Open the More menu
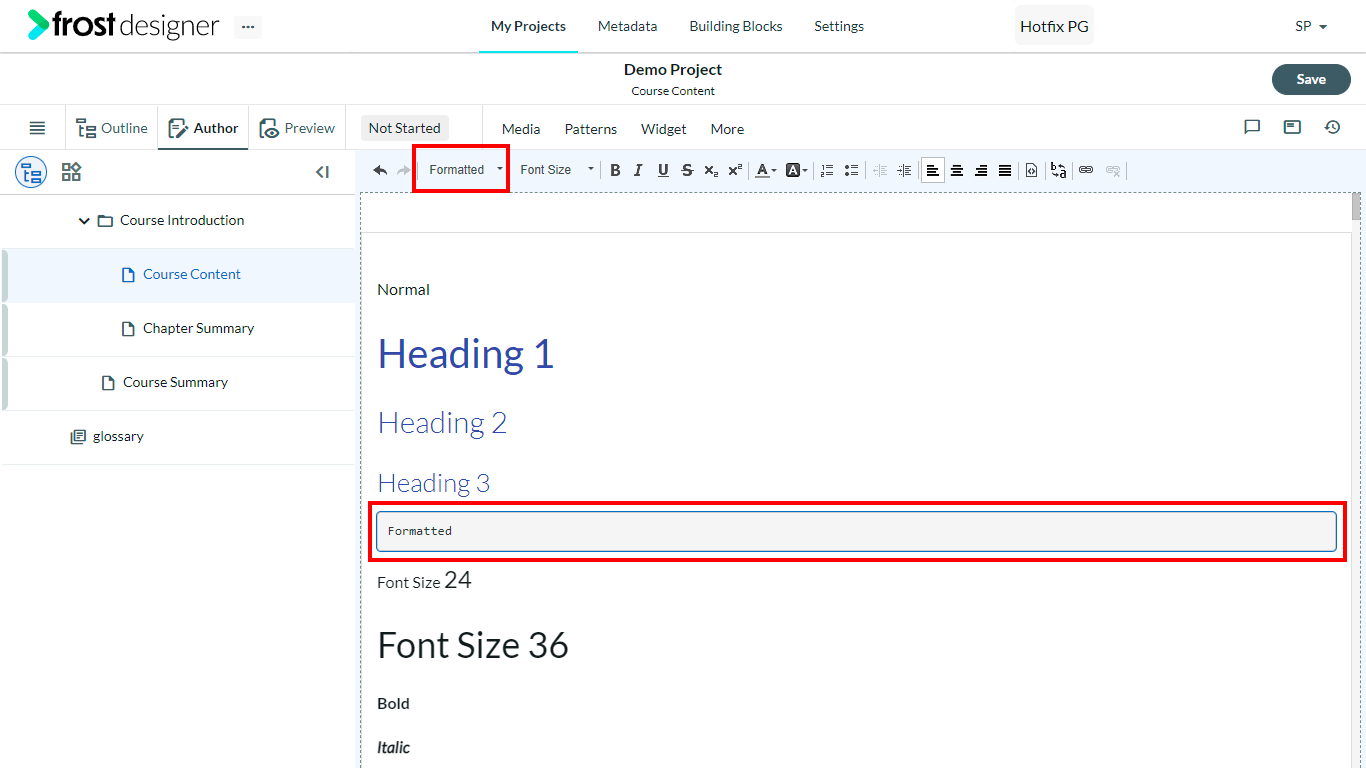This screenshot has width=1366, height=768. [727, 129]
